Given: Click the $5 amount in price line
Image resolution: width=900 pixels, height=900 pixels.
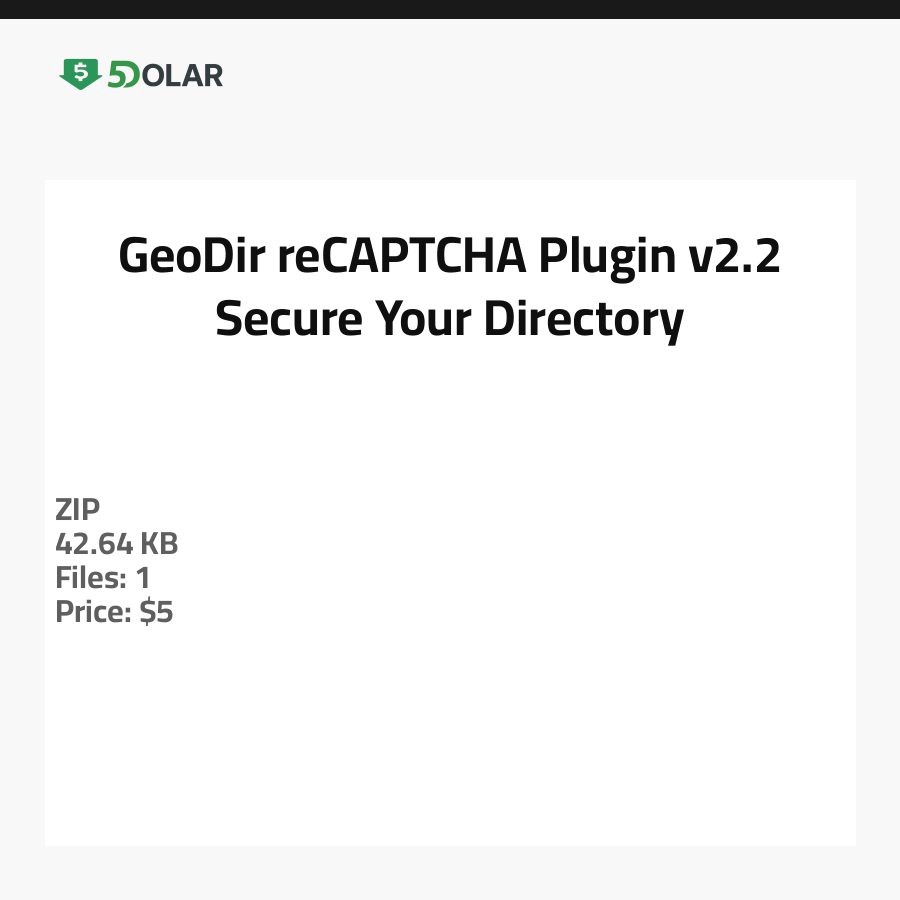Looking at the screenshot, I should [157, 612].
